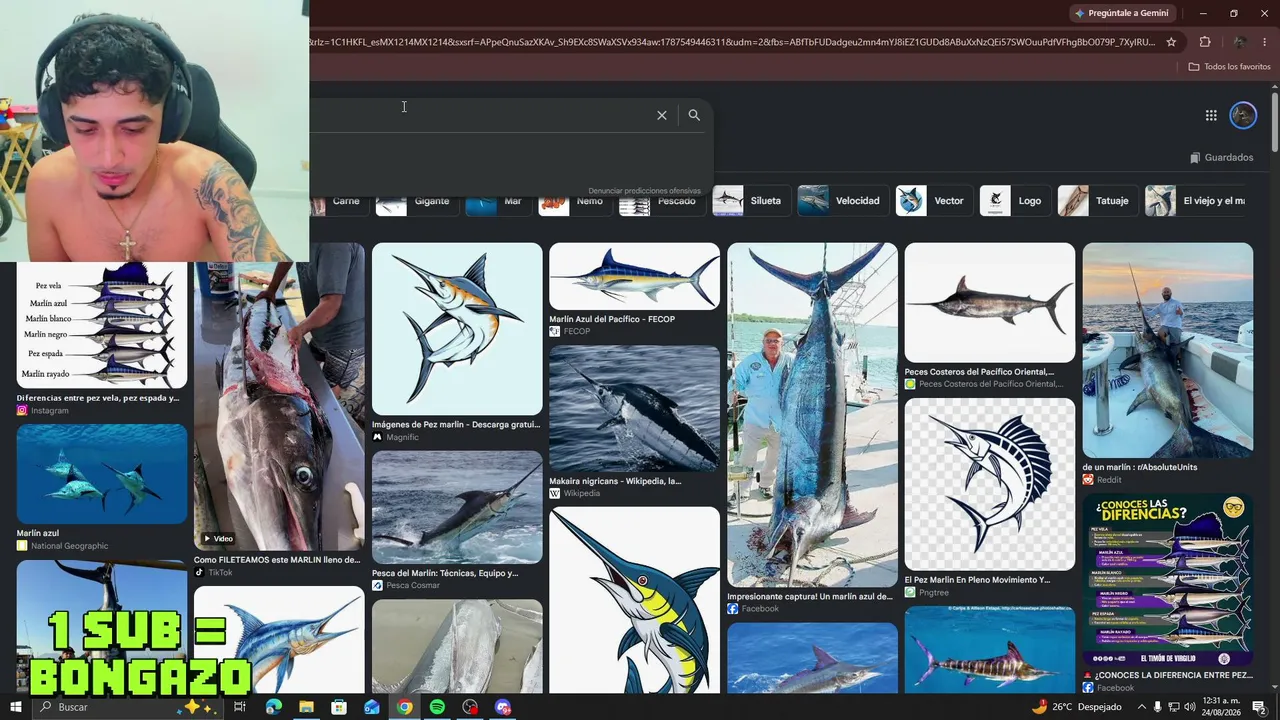Click 'Imágenes de Pez marlín - Descarga' caption

coord(456,425)
